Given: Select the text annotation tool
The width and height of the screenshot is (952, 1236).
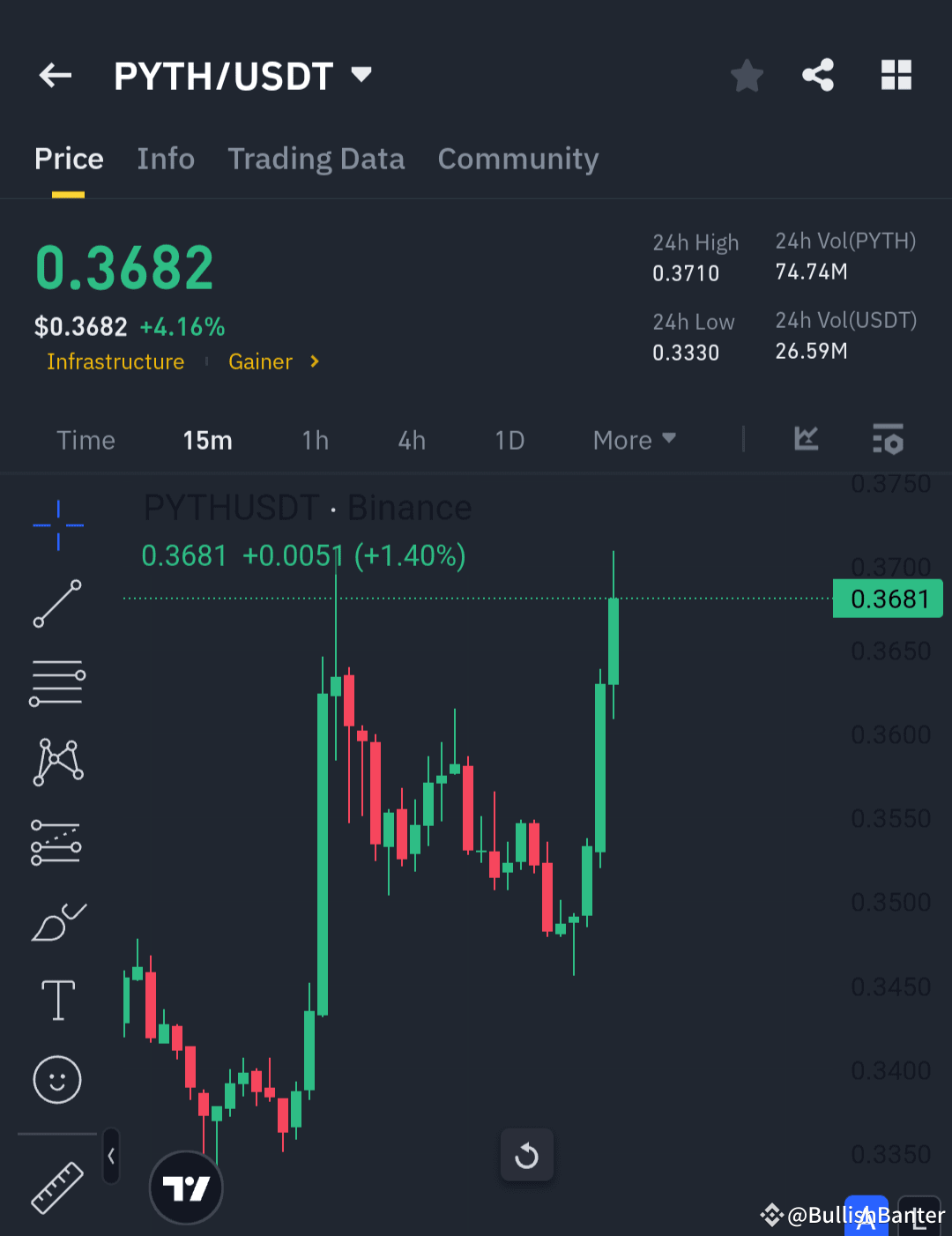Looking at the screenshot, I should coord(56,1001).
